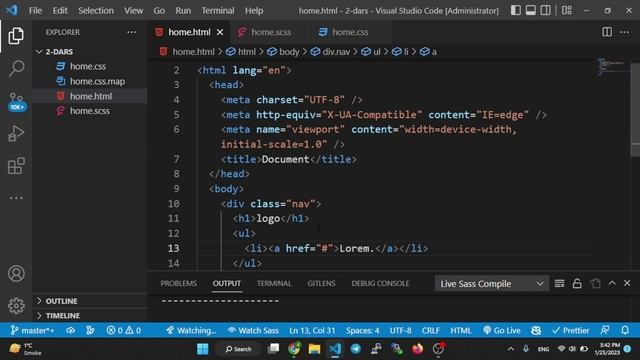This screenshot has height=360, width=640.
Task: Split the editor right
Action: pyautogui.click(x=607, y=32)
